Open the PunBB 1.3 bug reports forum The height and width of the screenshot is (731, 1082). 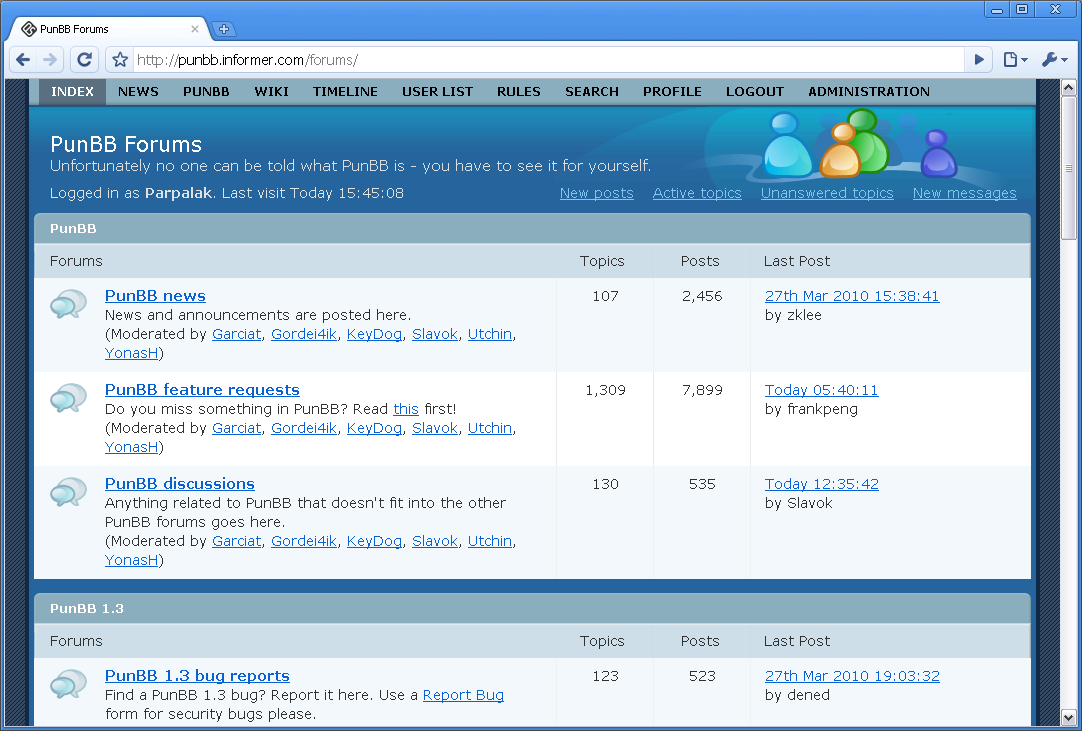(197, 676)
